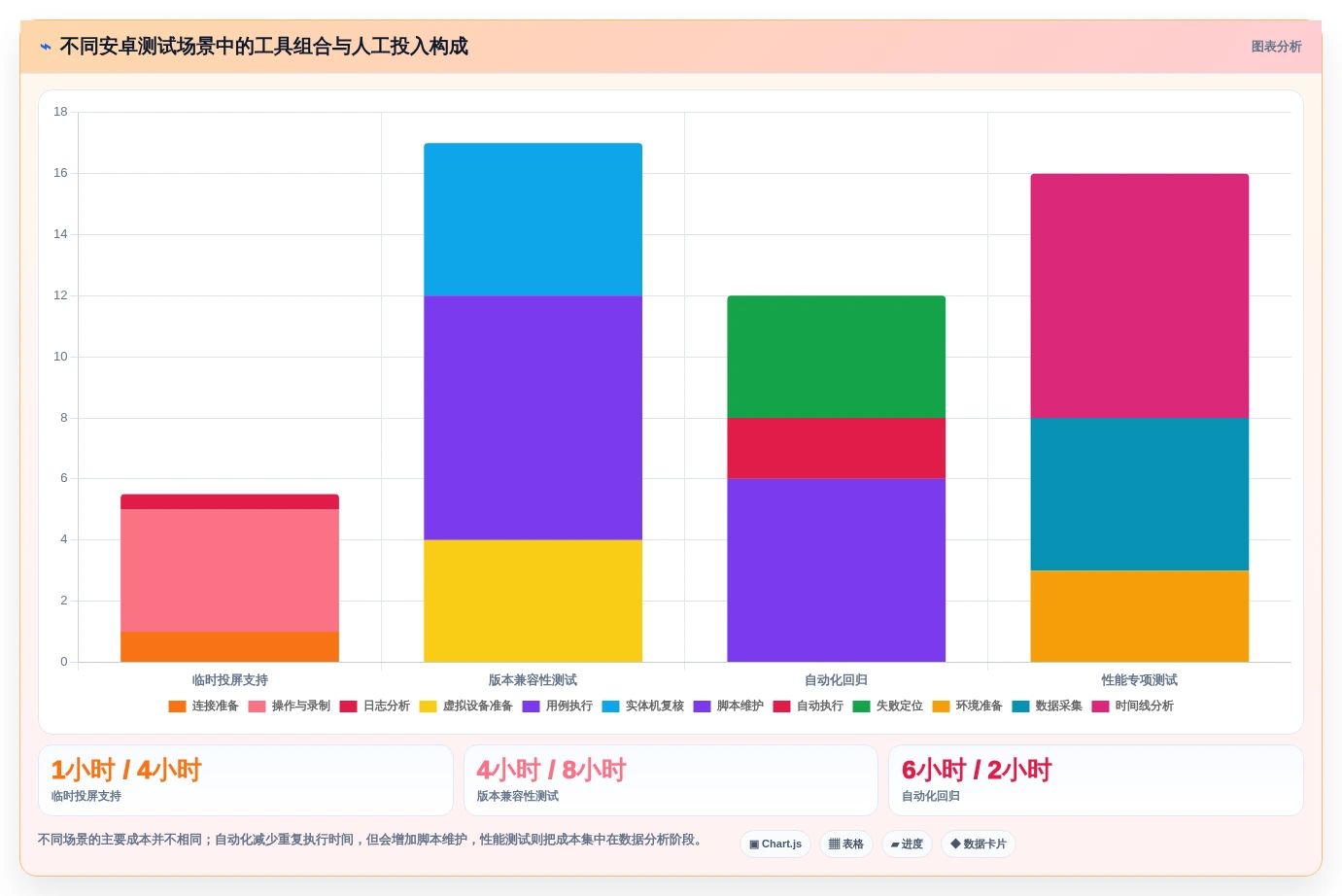This screenshot has height=896, width=1342.
Task: Click the magenta 时间线分析 bar segment
Action: (x=1139, y=295)
